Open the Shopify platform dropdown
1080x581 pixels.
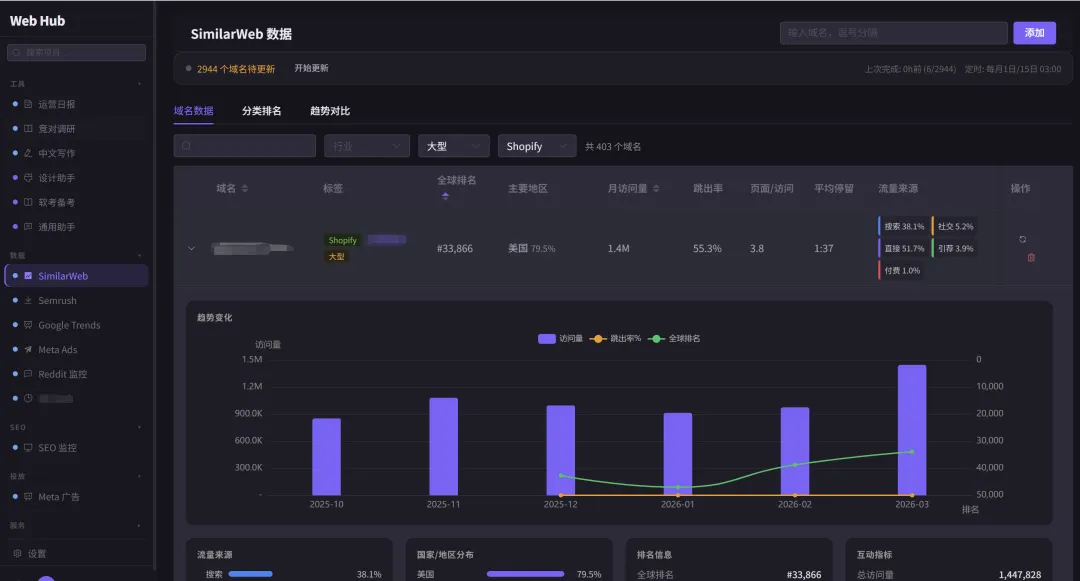537,146
